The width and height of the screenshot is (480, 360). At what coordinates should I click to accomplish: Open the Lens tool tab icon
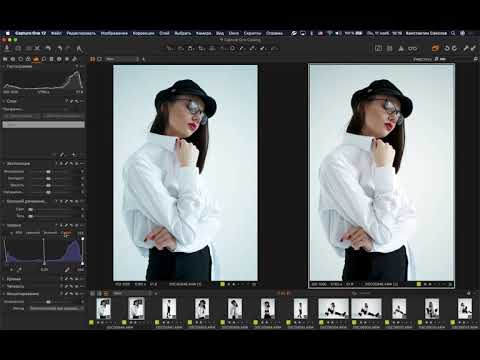pos(21,59)
